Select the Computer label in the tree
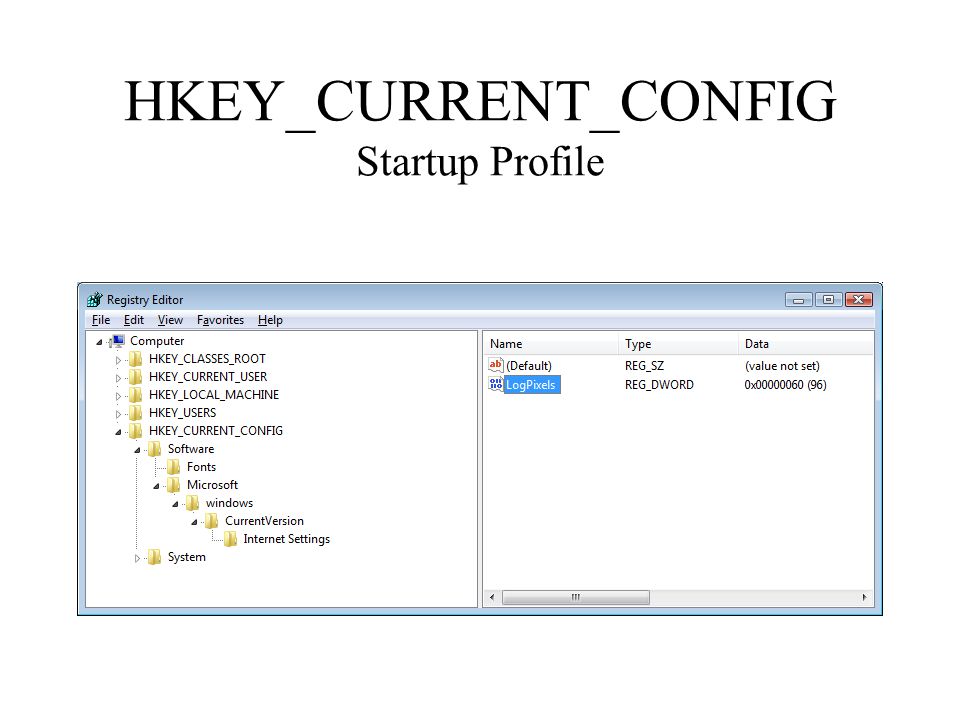 point(157,341)
